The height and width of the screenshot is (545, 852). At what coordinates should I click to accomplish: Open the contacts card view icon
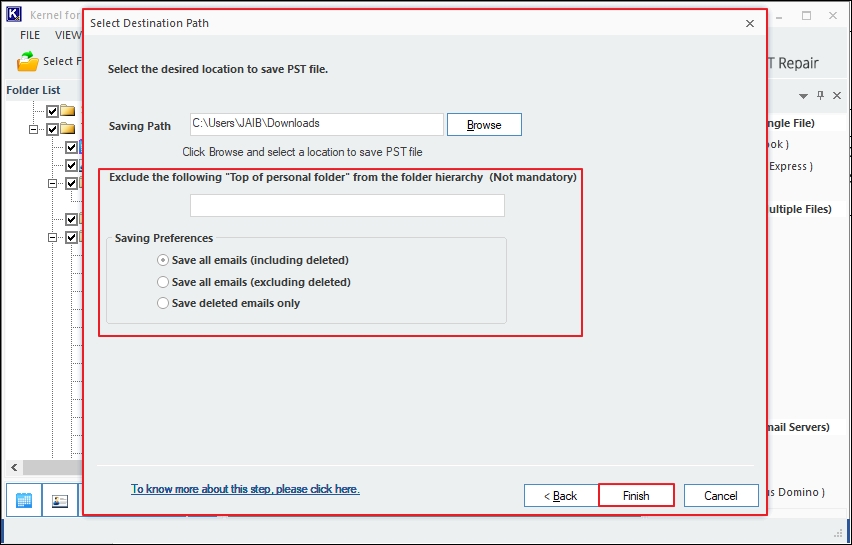60,500
